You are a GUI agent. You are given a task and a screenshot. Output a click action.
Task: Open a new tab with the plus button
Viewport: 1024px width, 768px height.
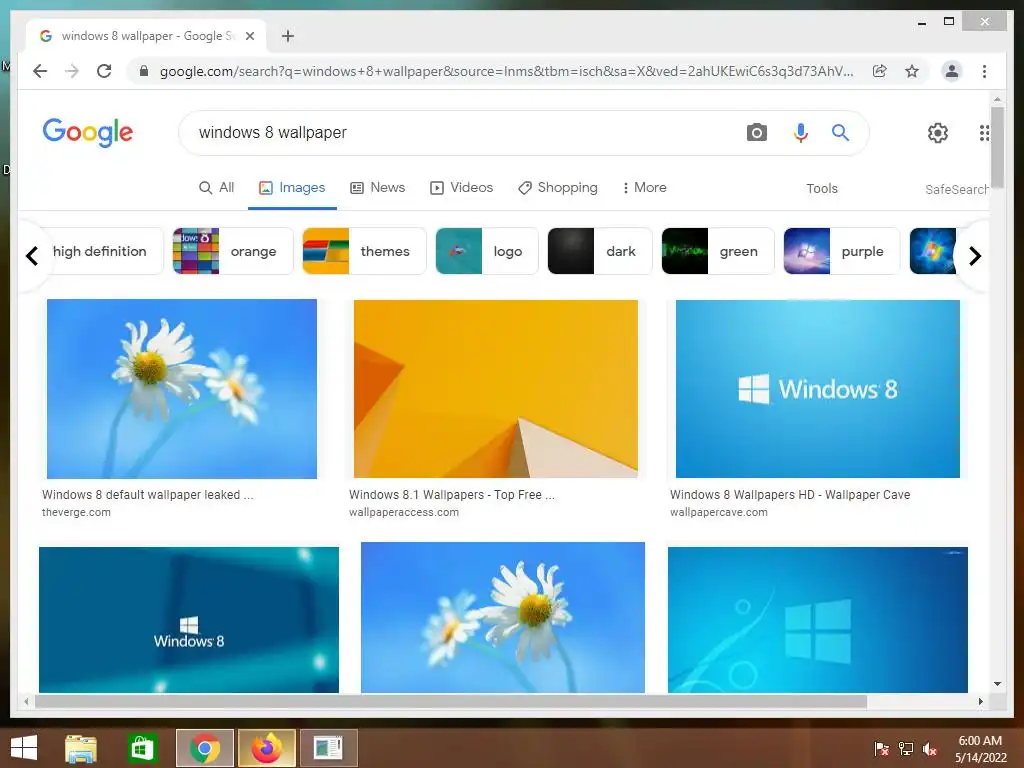tap(288, 36)
